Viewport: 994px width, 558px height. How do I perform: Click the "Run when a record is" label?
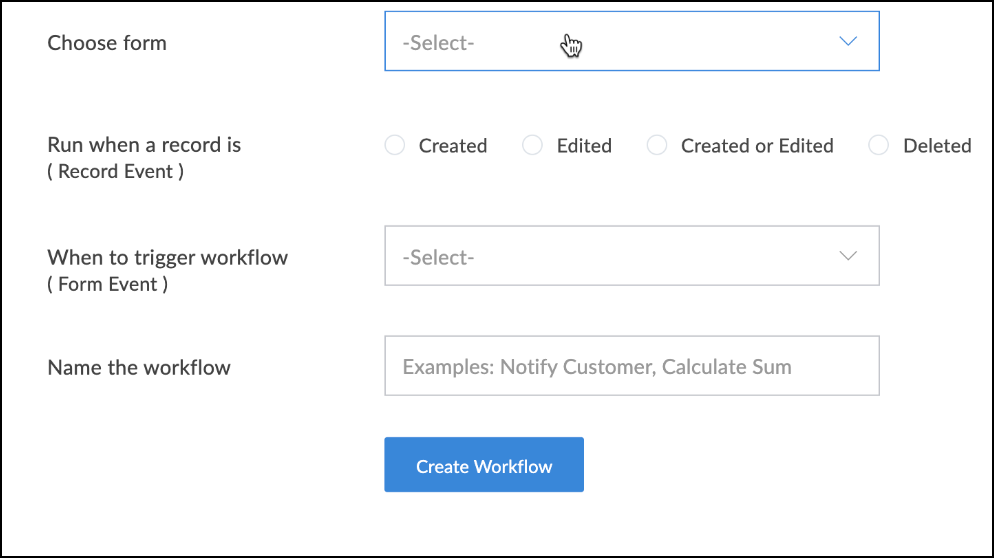[144, 145]
